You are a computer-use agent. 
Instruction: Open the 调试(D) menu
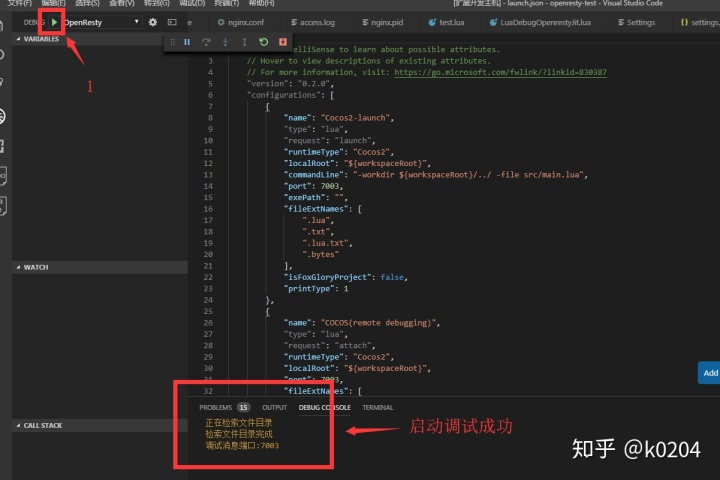click(192, 3)
